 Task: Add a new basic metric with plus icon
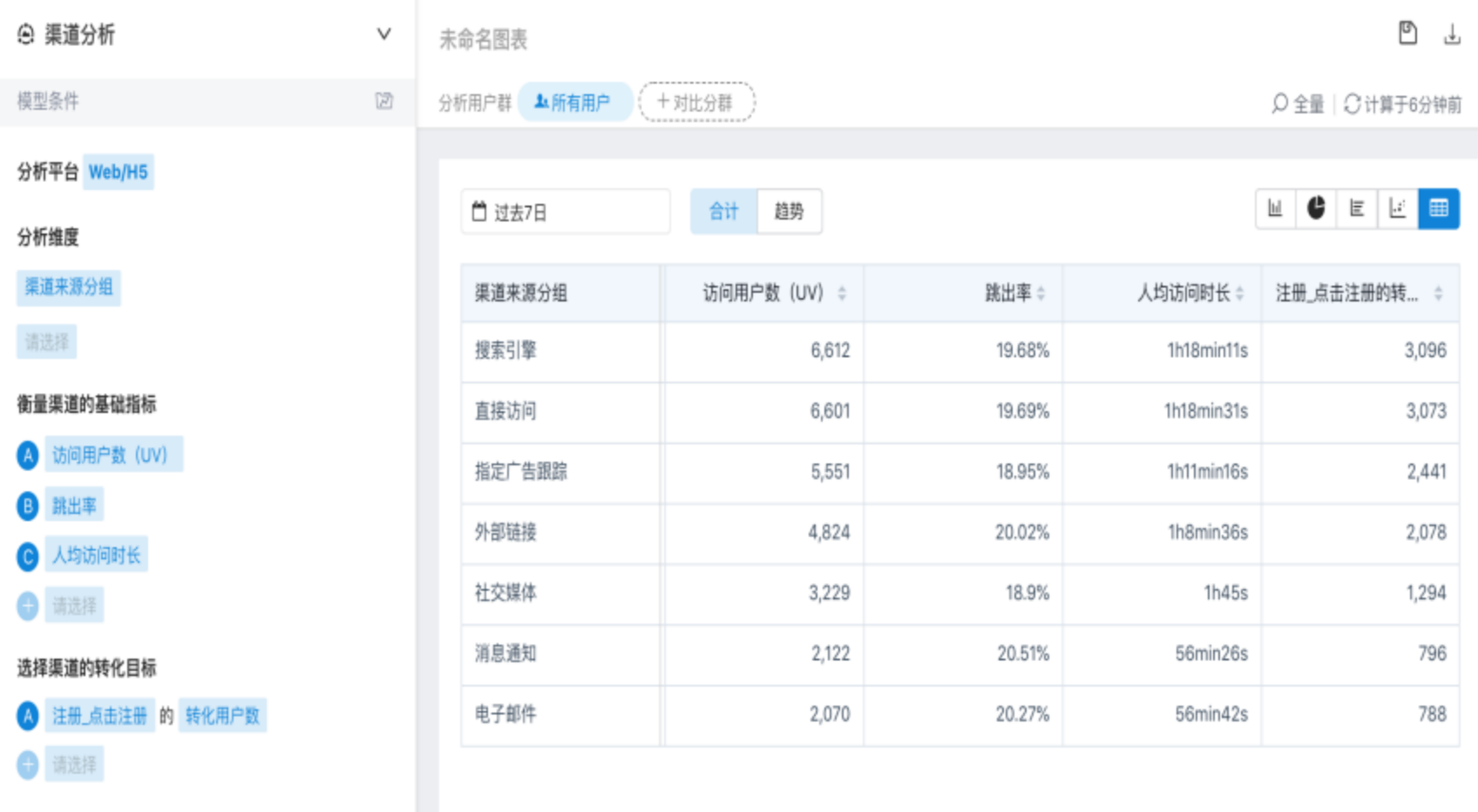pos(28,606)
